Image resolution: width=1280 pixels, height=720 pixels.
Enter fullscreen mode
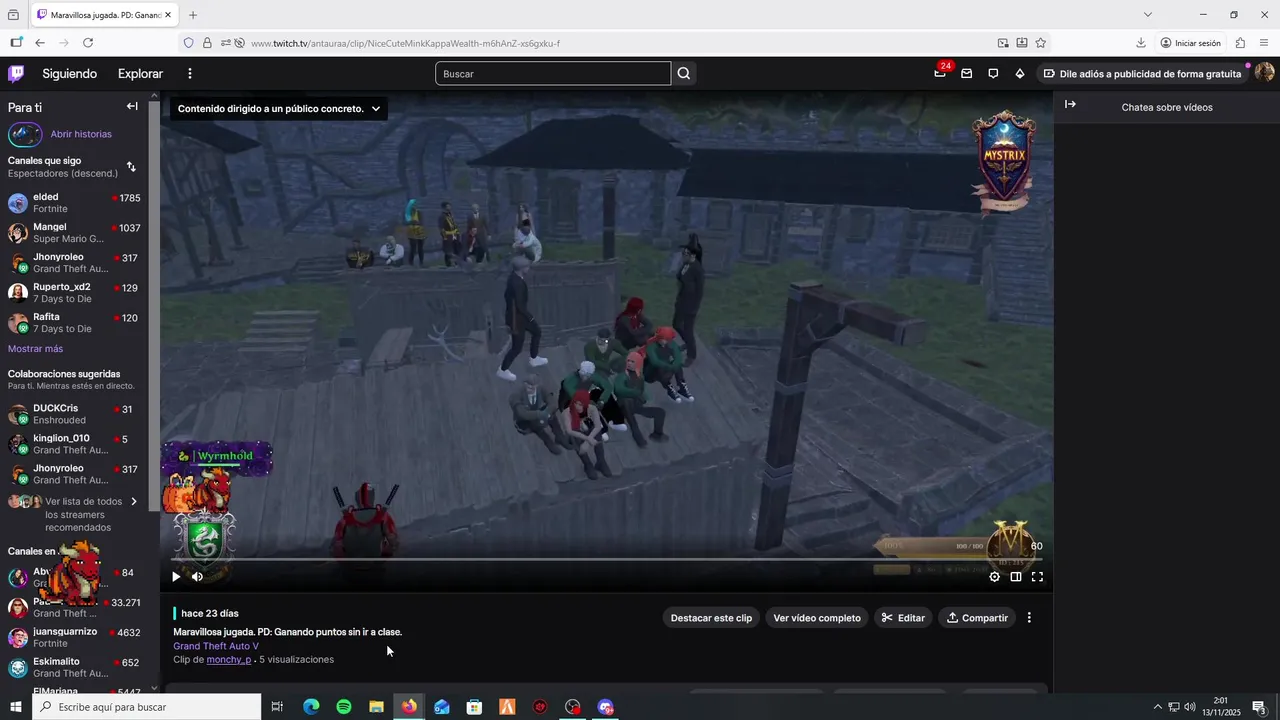tap(1037, 576)
